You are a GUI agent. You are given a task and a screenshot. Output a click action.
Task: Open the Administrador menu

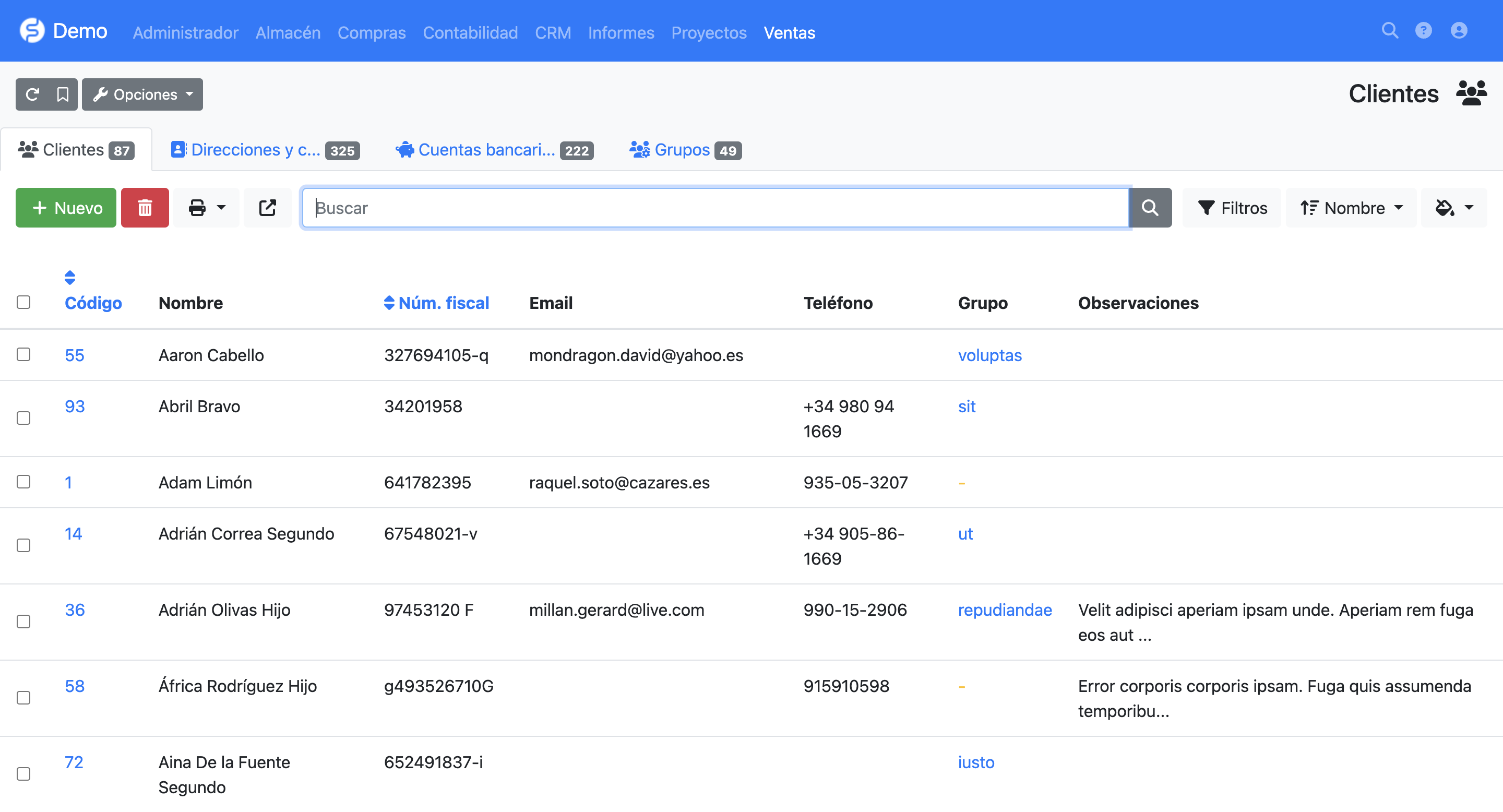pyautogui.click(x=186, y=33)
